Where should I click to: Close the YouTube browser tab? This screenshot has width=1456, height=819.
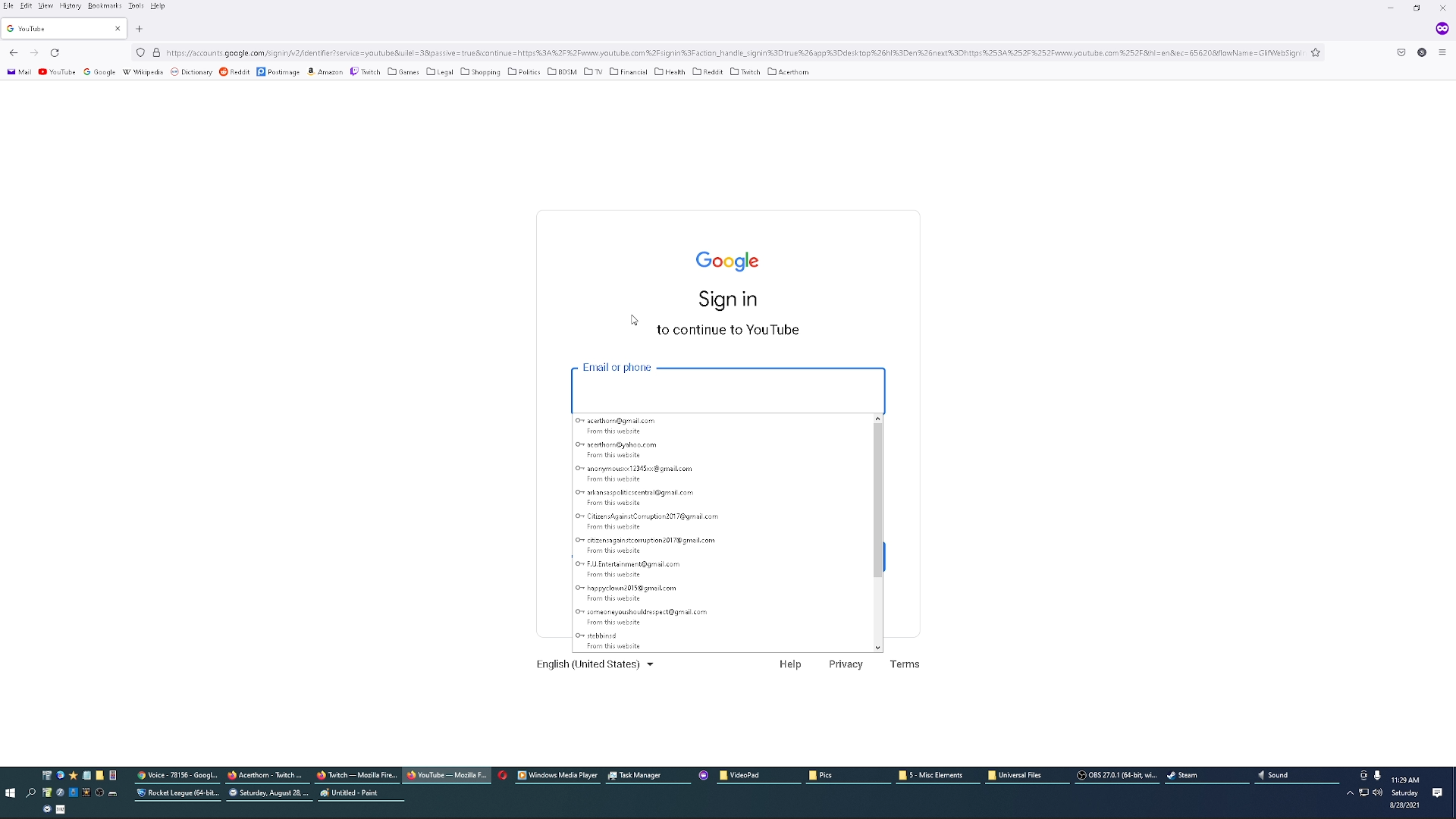118,29
